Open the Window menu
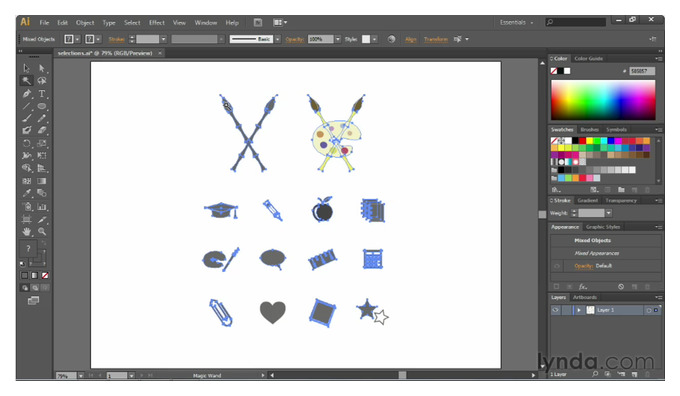The height and width of the screenshot is (396, 680). click(x=206, y=23)
